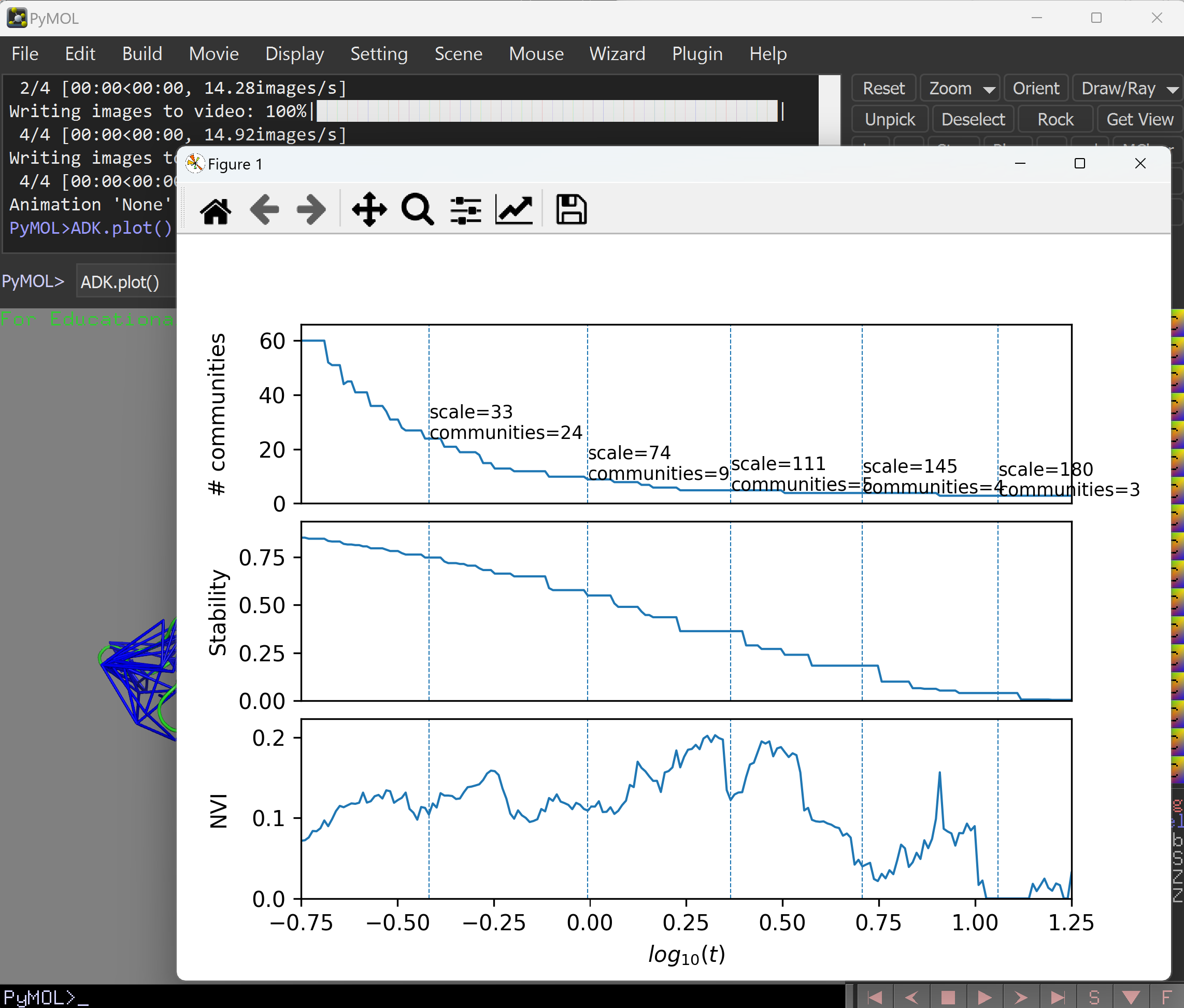Open the down-triangle menu in playback bar
Screen dimensions: 1184x1008
coord(1131,997)
